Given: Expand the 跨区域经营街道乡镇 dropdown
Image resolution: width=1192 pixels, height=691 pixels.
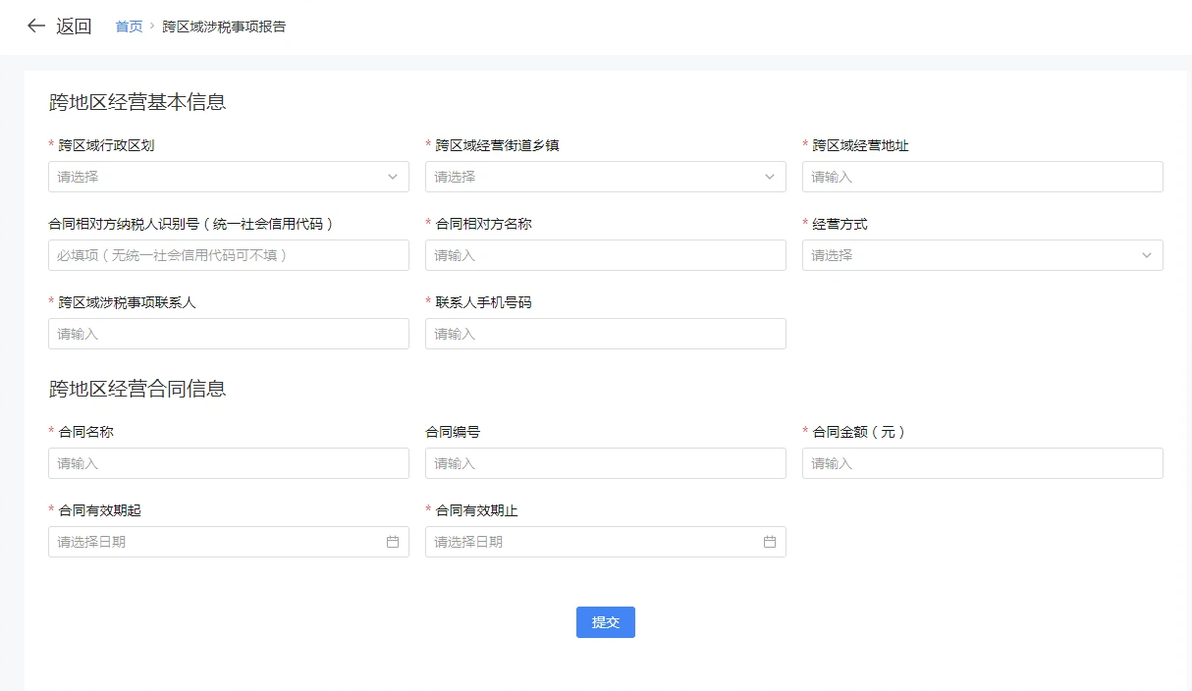Looking at the screenshot, I should point(605,177).
